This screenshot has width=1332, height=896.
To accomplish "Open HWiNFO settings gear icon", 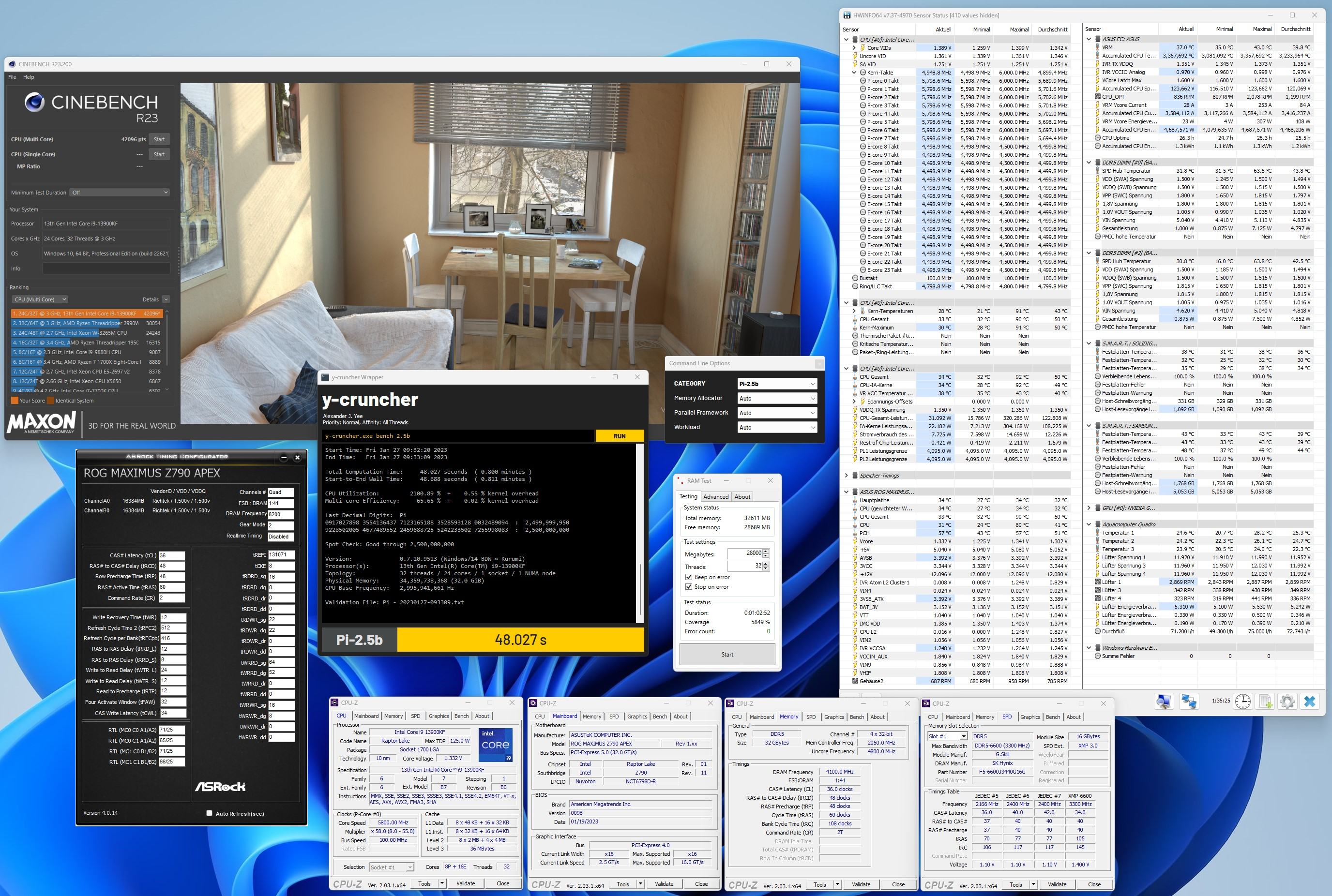I will click(x=1287, y=701).
